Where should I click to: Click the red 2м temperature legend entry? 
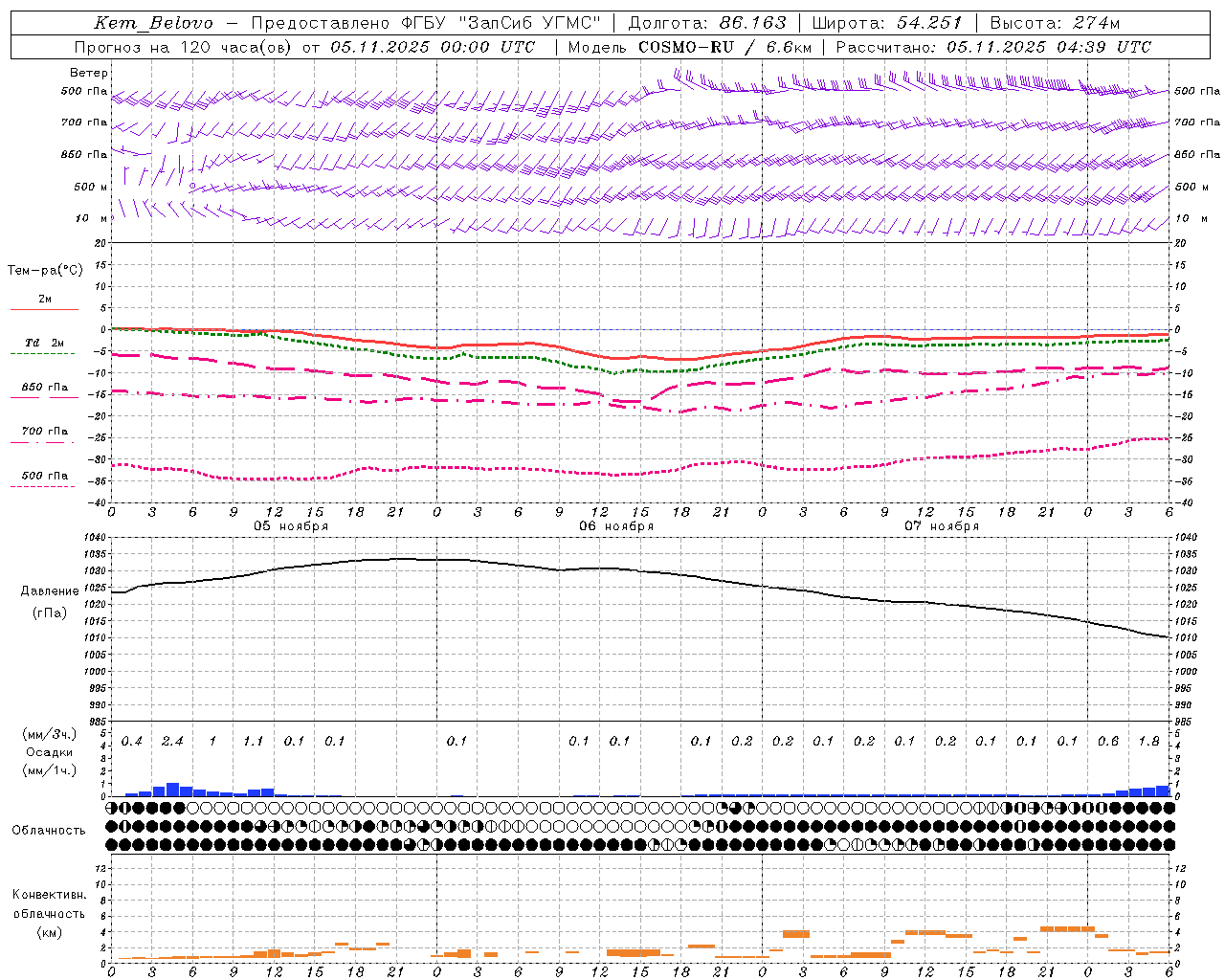(44, 302)
